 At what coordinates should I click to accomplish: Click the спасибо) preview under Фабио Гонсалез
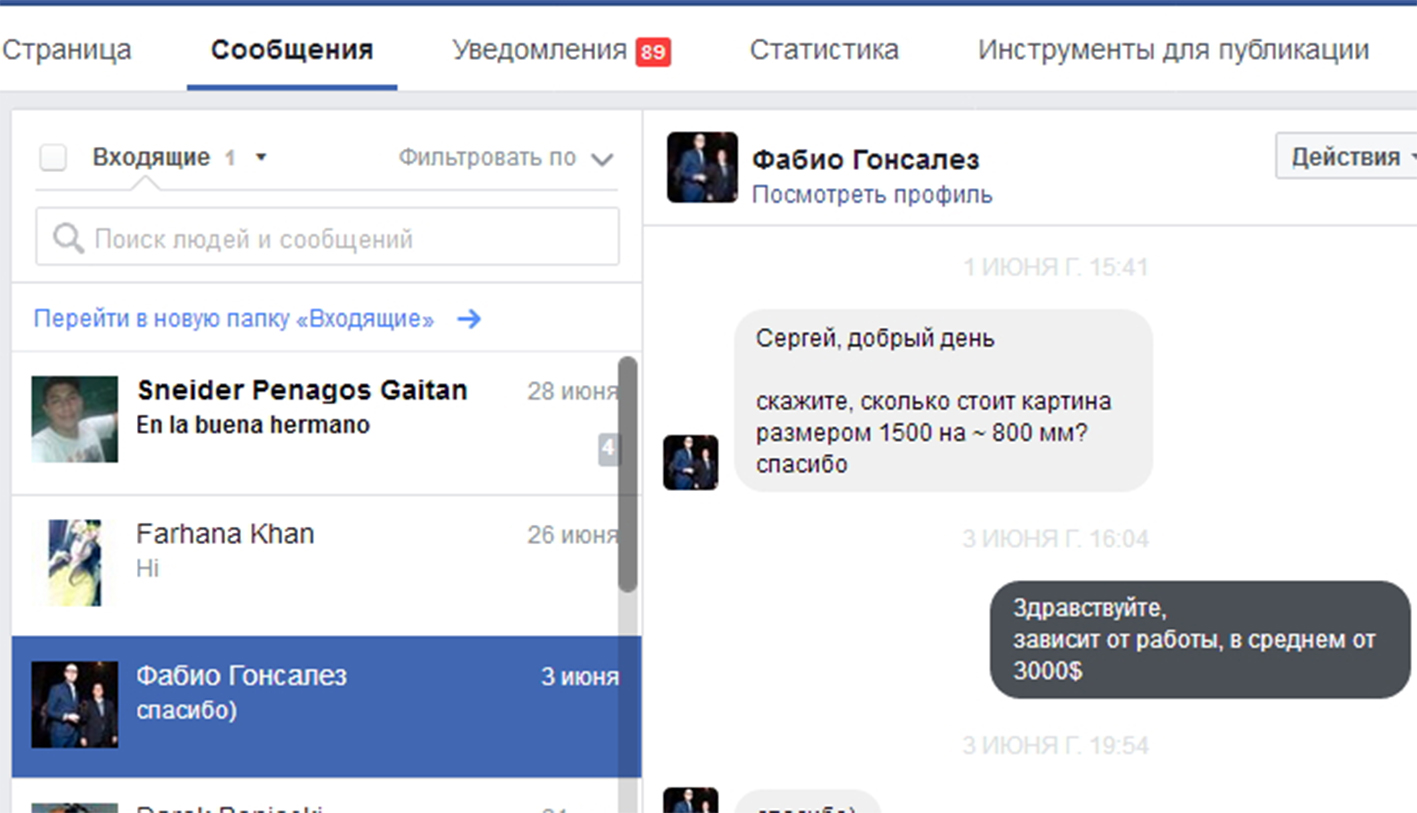pyautogui.click(x=186, y=711)
